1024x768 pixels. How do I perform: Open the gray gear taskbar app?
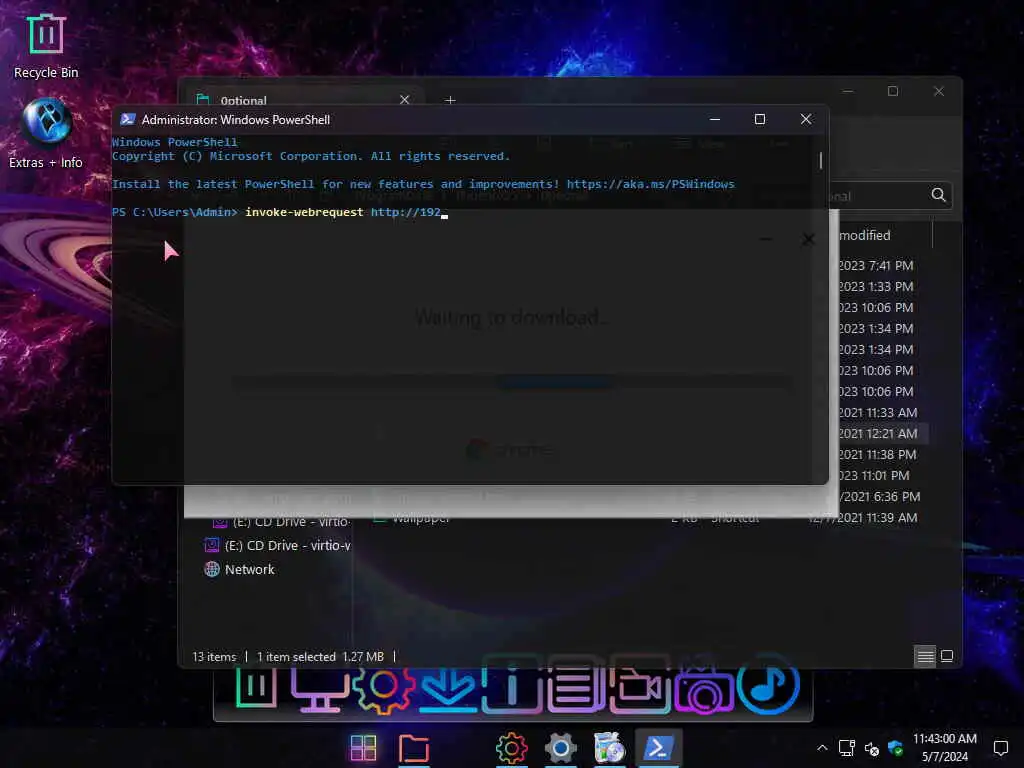[560, 748]
